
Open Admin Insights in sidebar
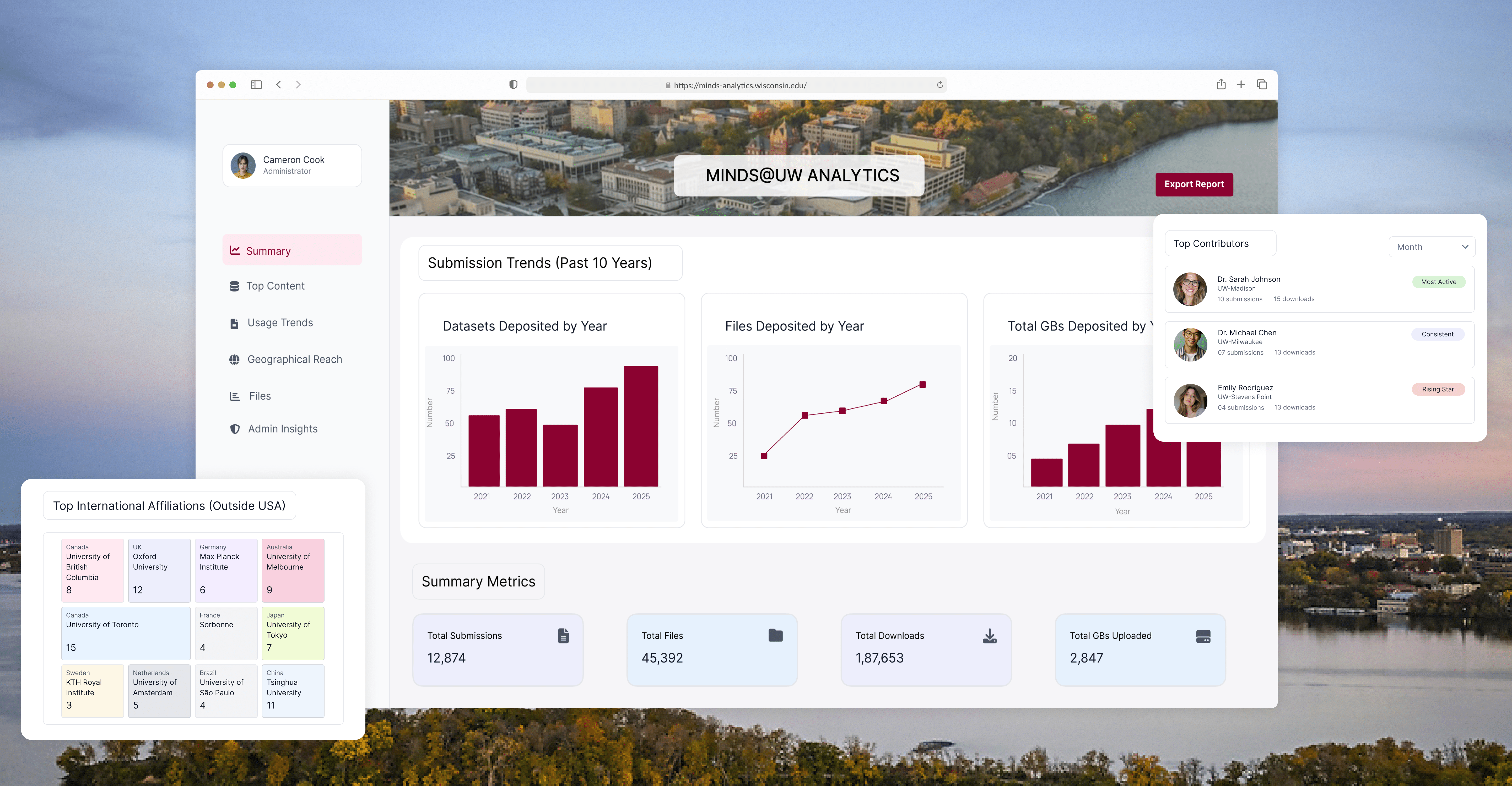[x=282, y=429]
